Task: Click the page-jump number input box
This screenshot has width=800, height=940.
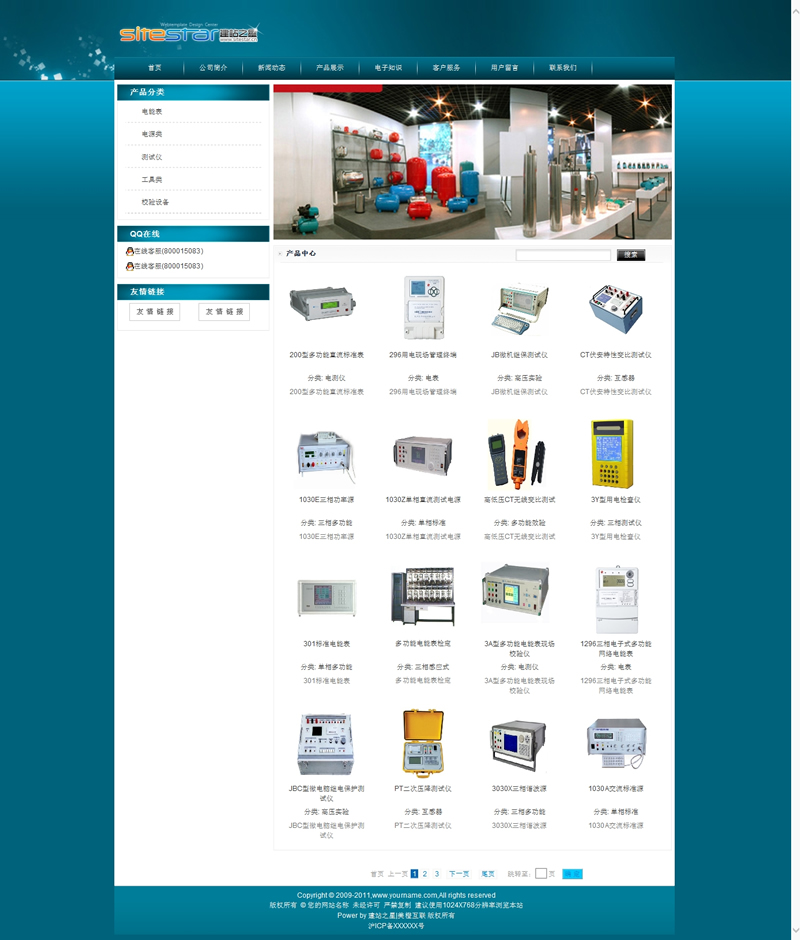Action: click(541, 873)
